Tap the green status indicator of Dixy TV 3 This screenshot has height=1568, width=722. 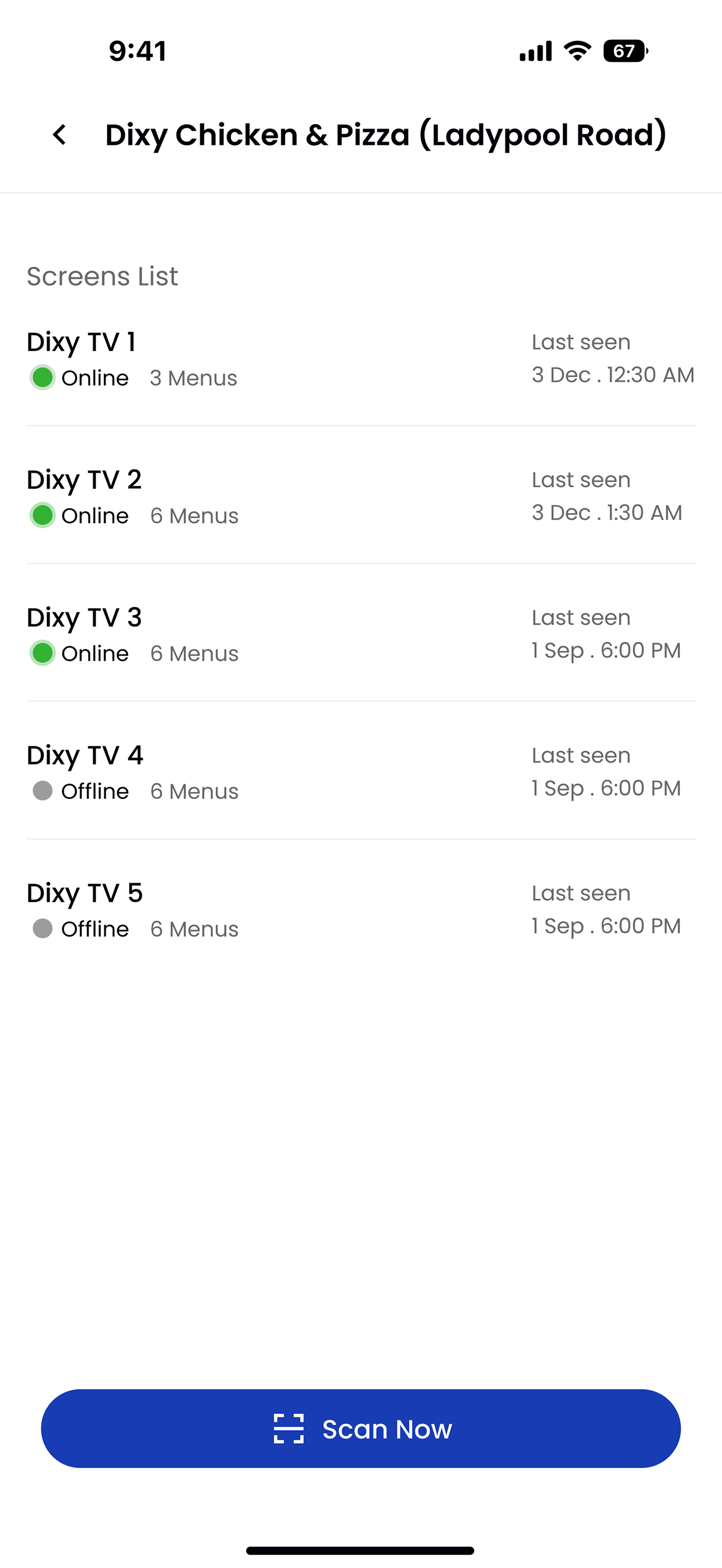(x=43, y=653)
